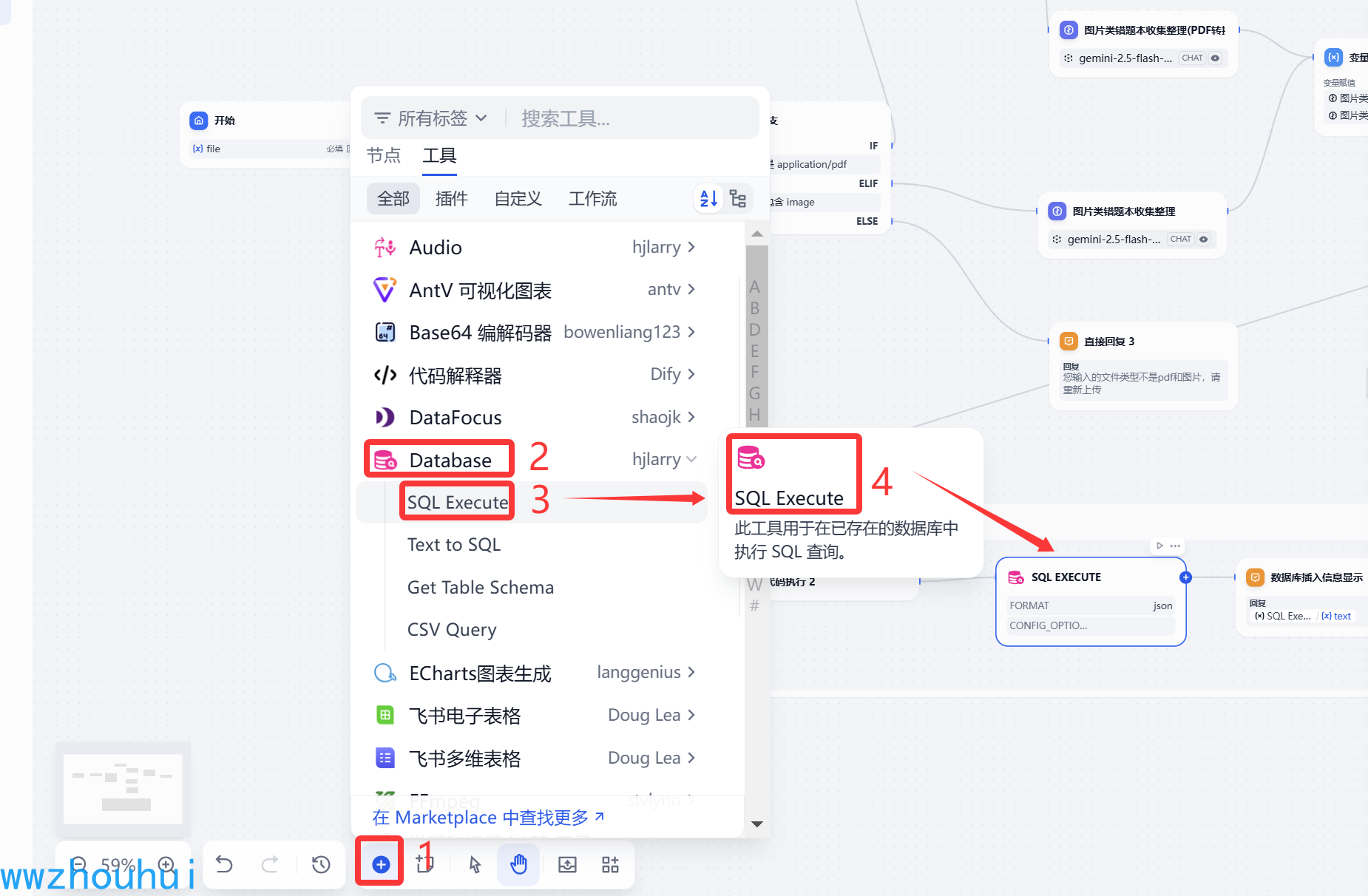1368x896 pixels.
Task: Toggle alphabetical sort A-Z icon
Action: click(x=708, y=198)
